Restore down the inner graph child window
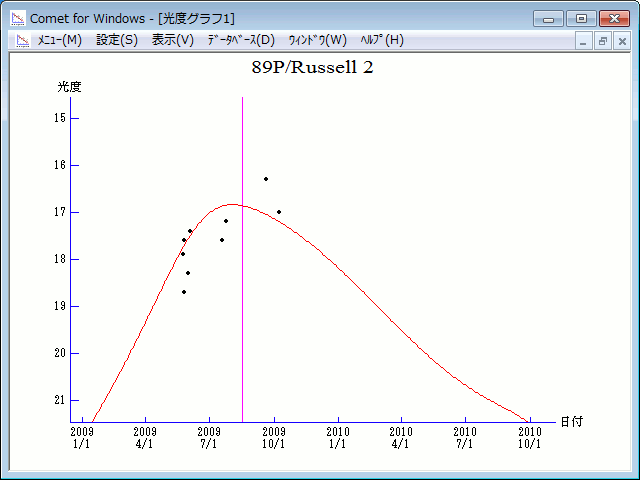The image size is (640, 480). pos(603,41)
